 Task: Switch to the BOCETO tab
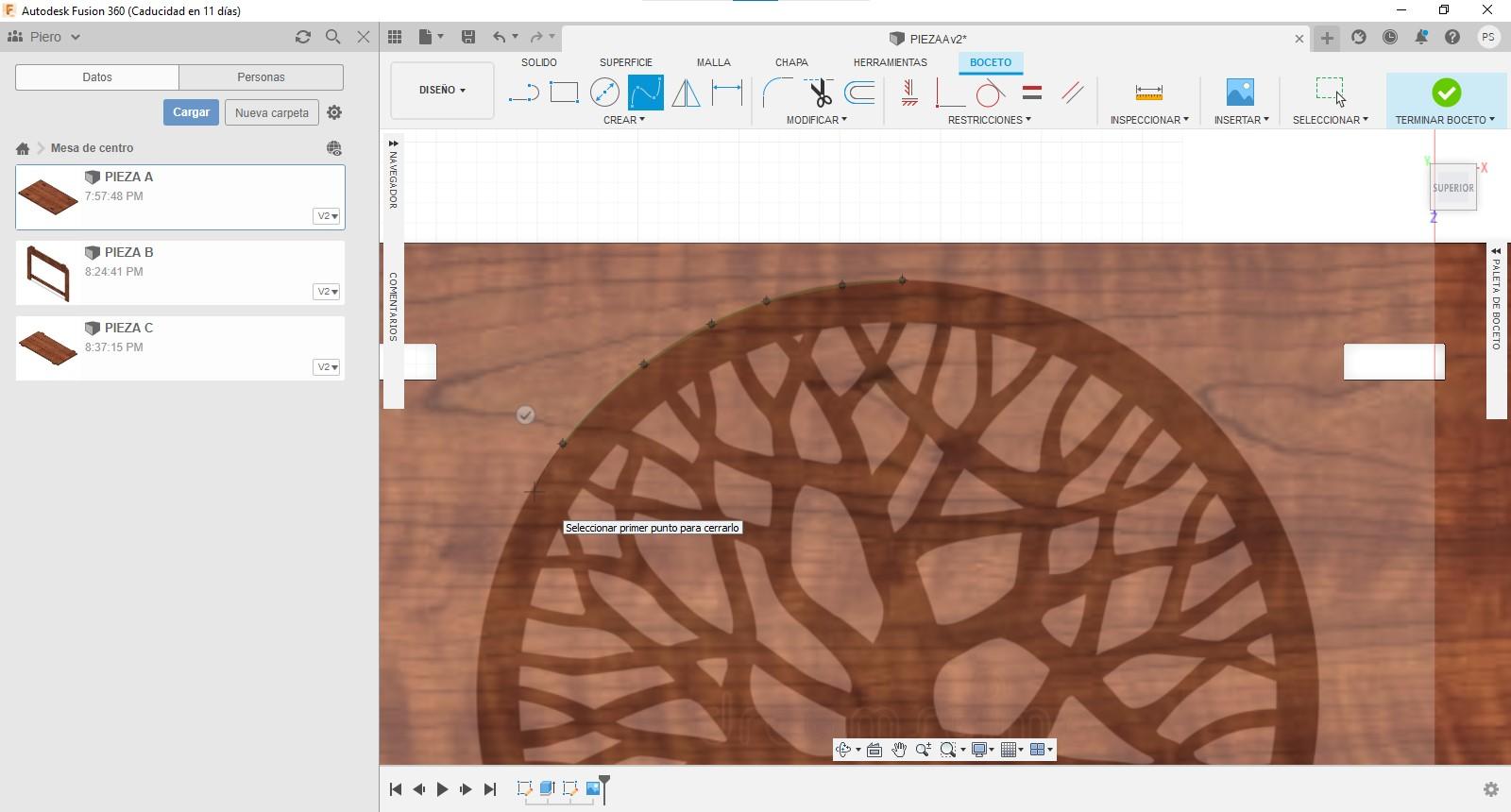click(x=991, y=62)
